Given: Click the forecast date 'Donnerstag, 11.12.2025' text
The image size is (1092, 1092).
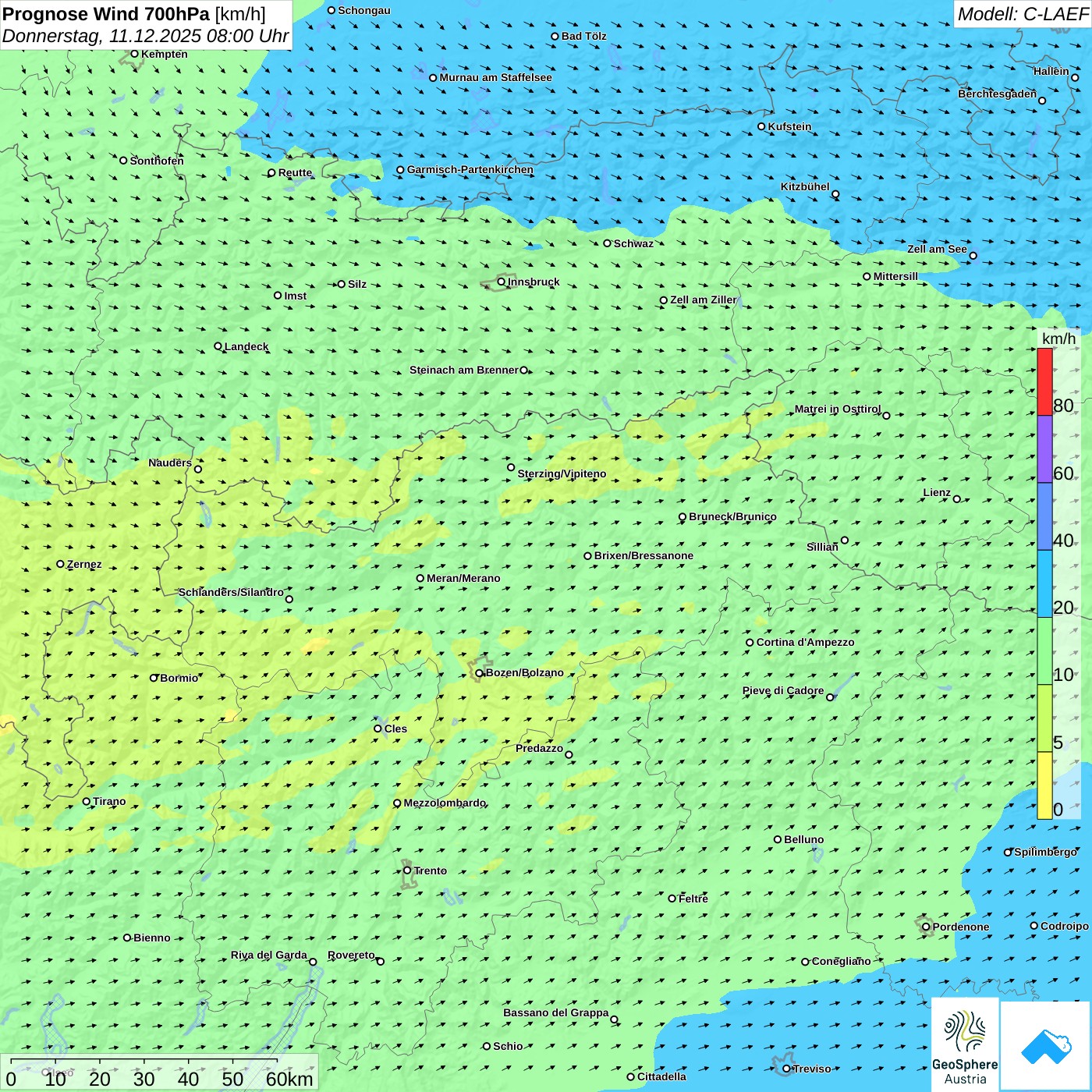Looking at the screenshot, I should [103, 36].
